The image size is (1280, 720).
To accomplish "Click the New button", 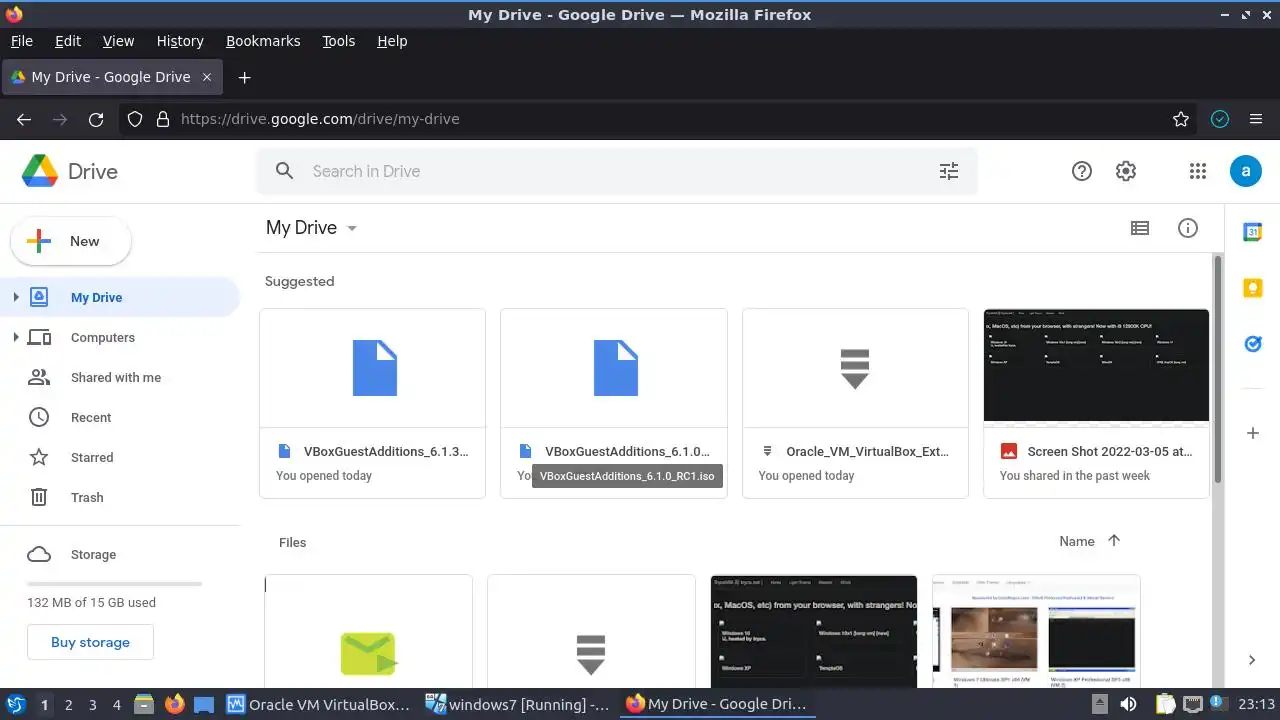I will tap(70, 241).
